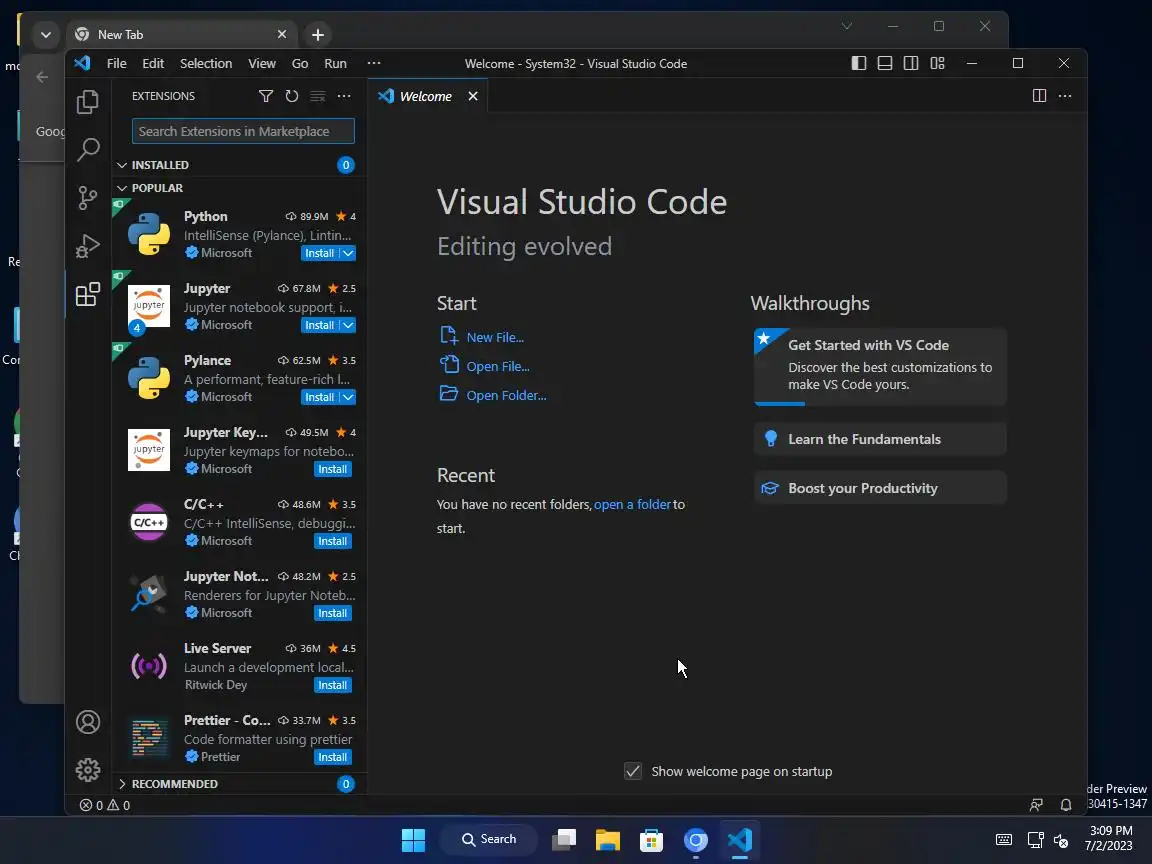Install the C/C++ extension

[x=333, y=541]
